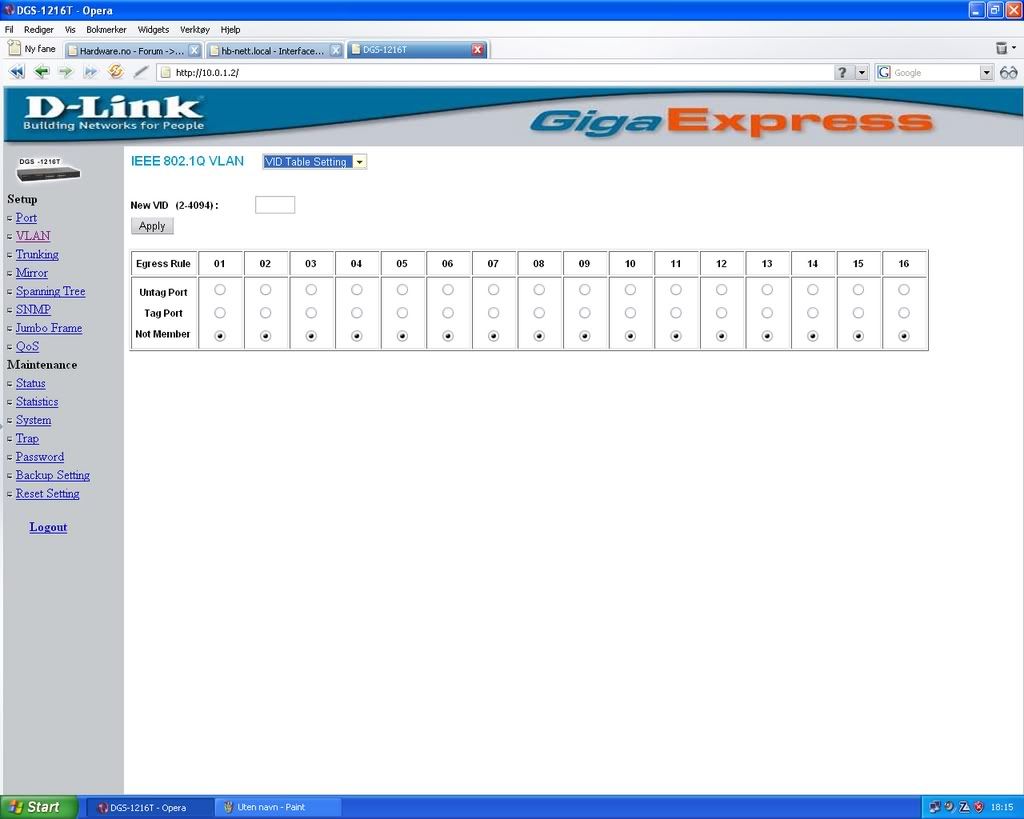Select Not Member for port 16
Viewport: 1024px width, 819px height.
click(x=904, y=336)
